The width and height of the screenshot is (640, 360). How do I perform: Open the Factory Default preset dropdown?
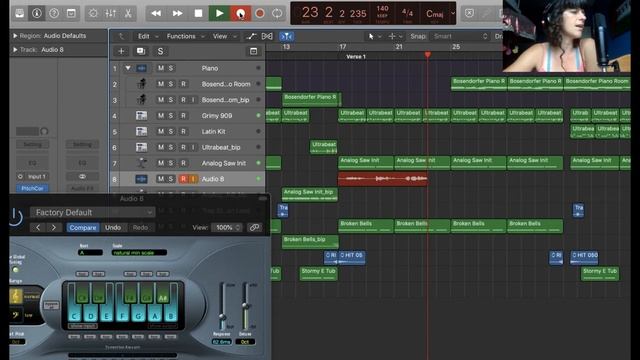(x=93, y=212)
